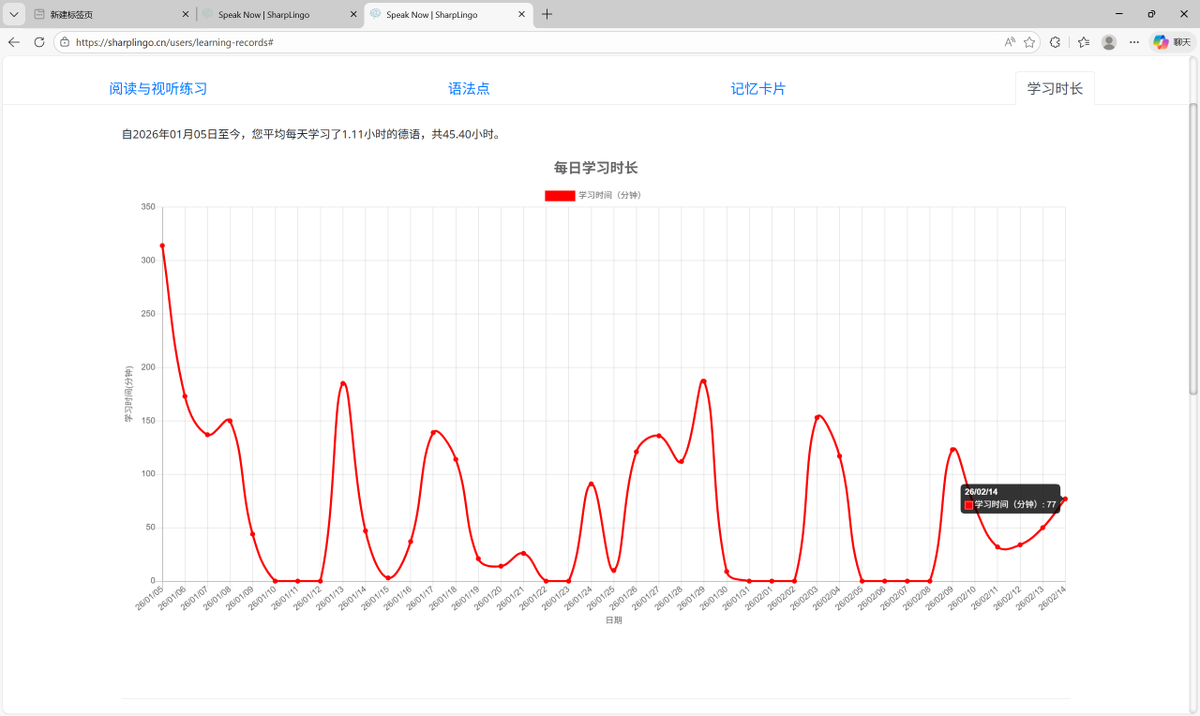Select the 26/02/09 peak data point
The image size is (1200, 716).
(953, 450)
